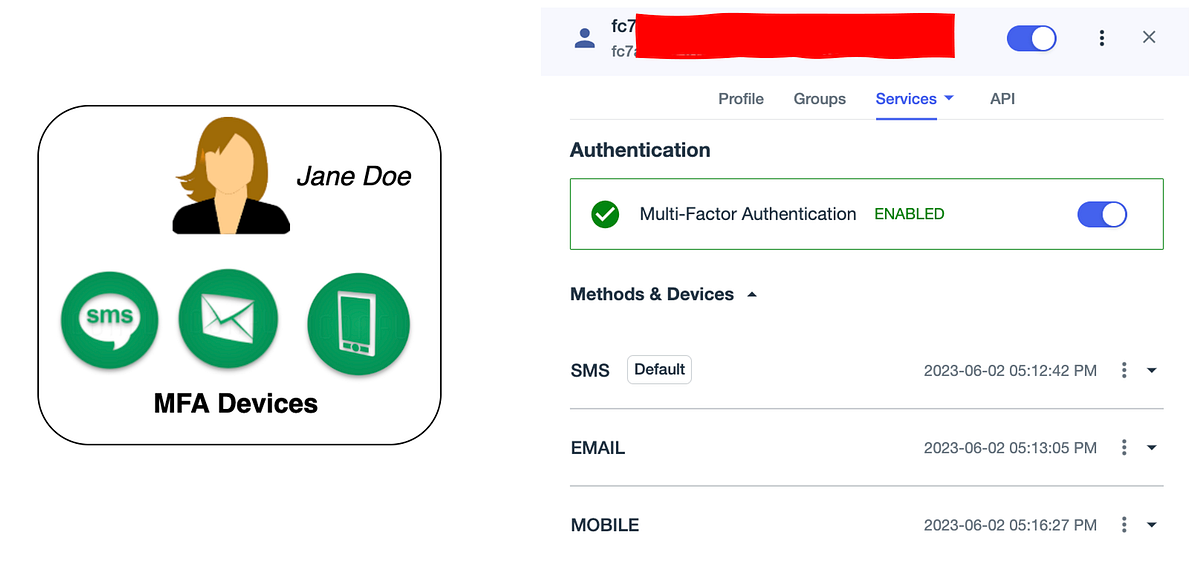Screen dimensions: 1200x579
Task: Click the green email envelope icon
Action: (x=227, y=318)
